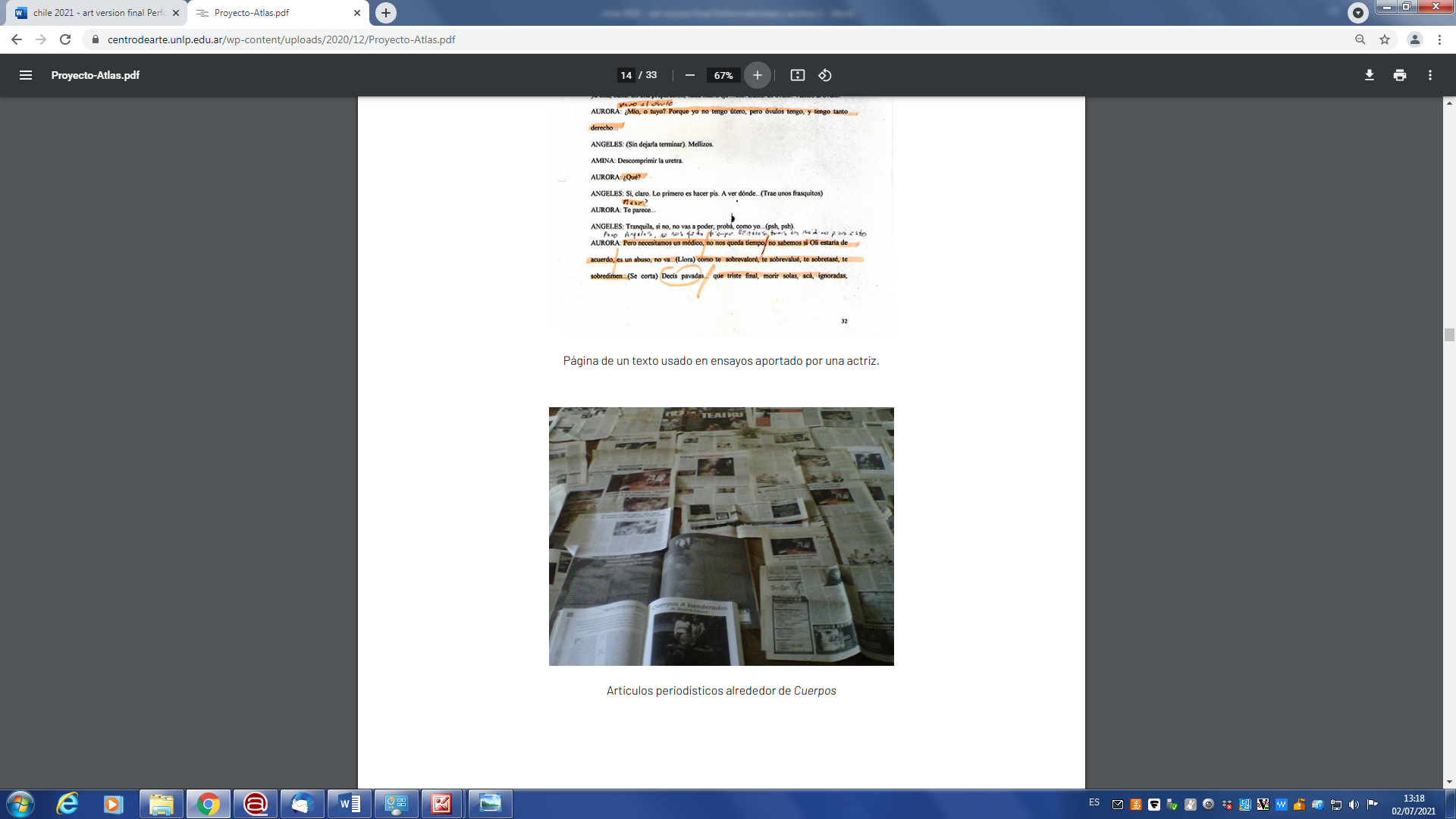
Task: Open the PDF sidebar menu
Action: pyautogui.click(x=26, y=75)
